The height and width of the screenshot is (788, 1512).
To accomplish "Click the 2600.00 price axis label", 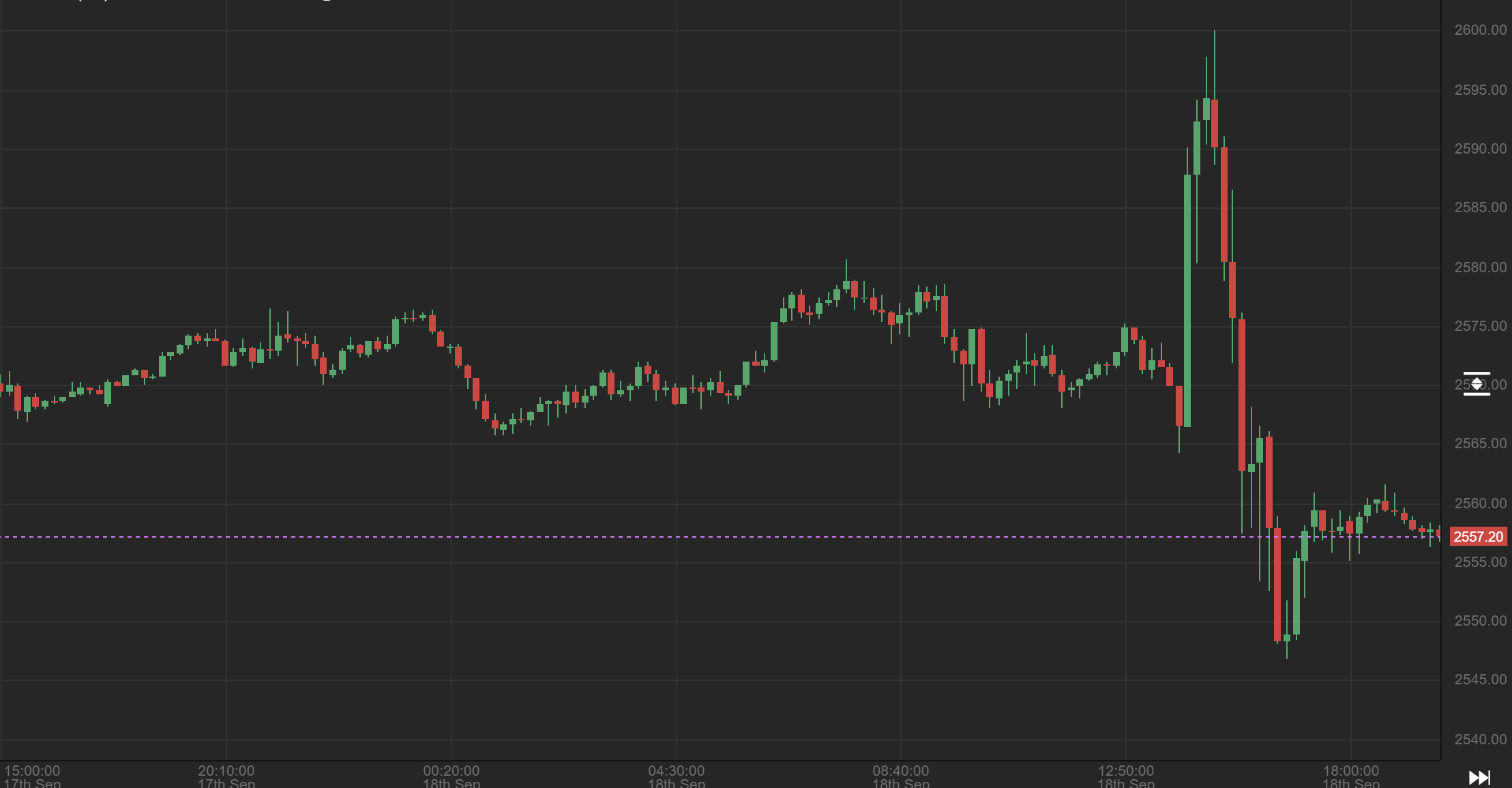I will coord(1480,30).
